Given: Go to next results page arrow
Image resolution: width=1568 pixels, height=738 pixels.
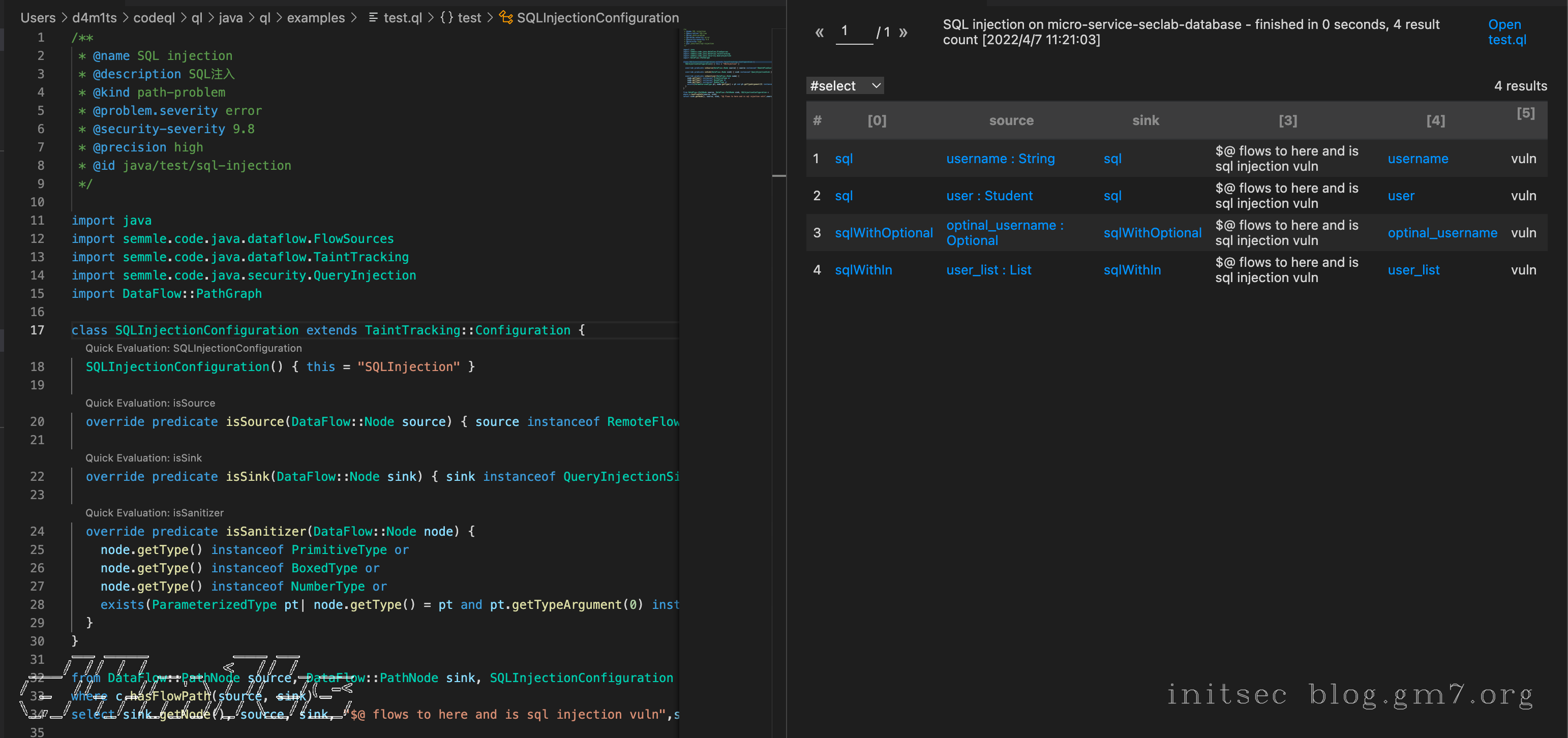Looking at the screenshot, I should 903,32.
